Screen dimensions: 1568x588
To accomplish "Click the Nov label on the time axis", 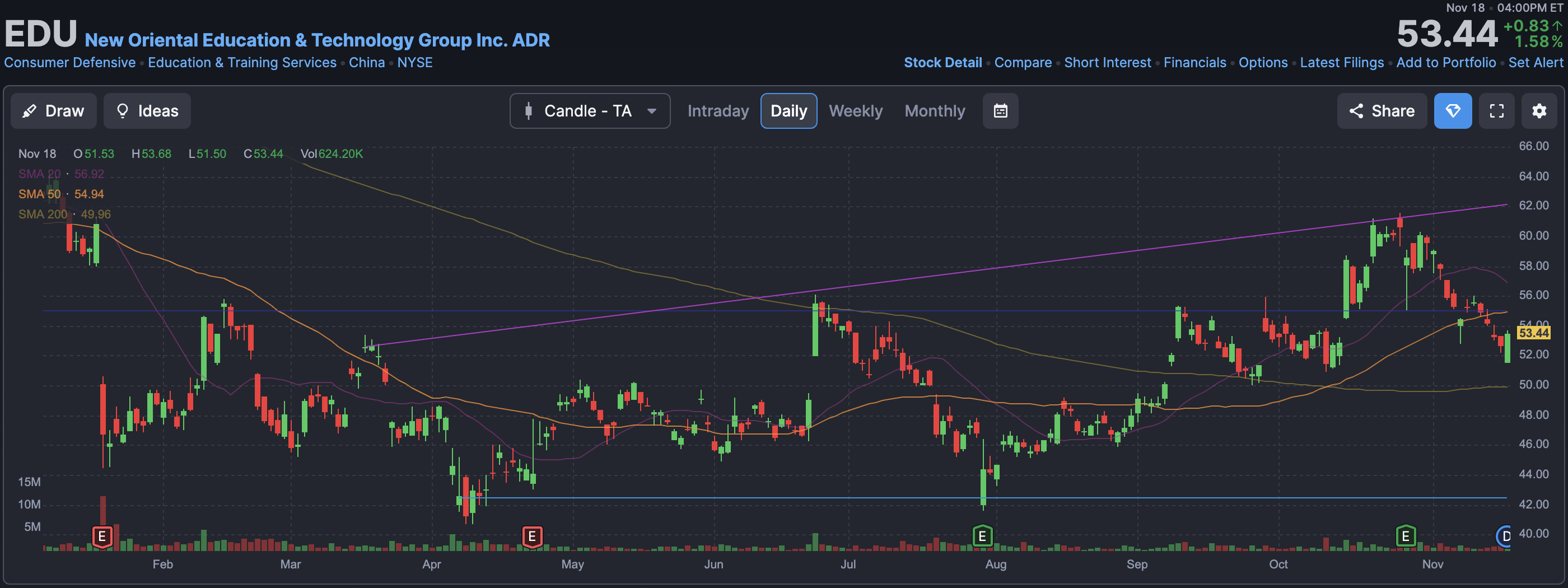I will [1432, 564].
